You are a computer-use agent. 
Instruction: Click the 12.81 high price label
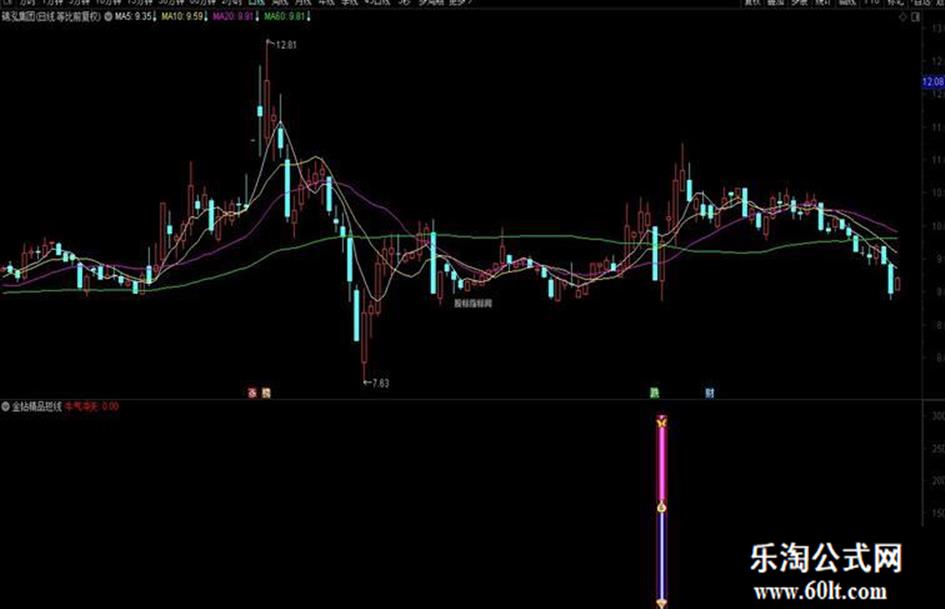[x=286, y=45]
